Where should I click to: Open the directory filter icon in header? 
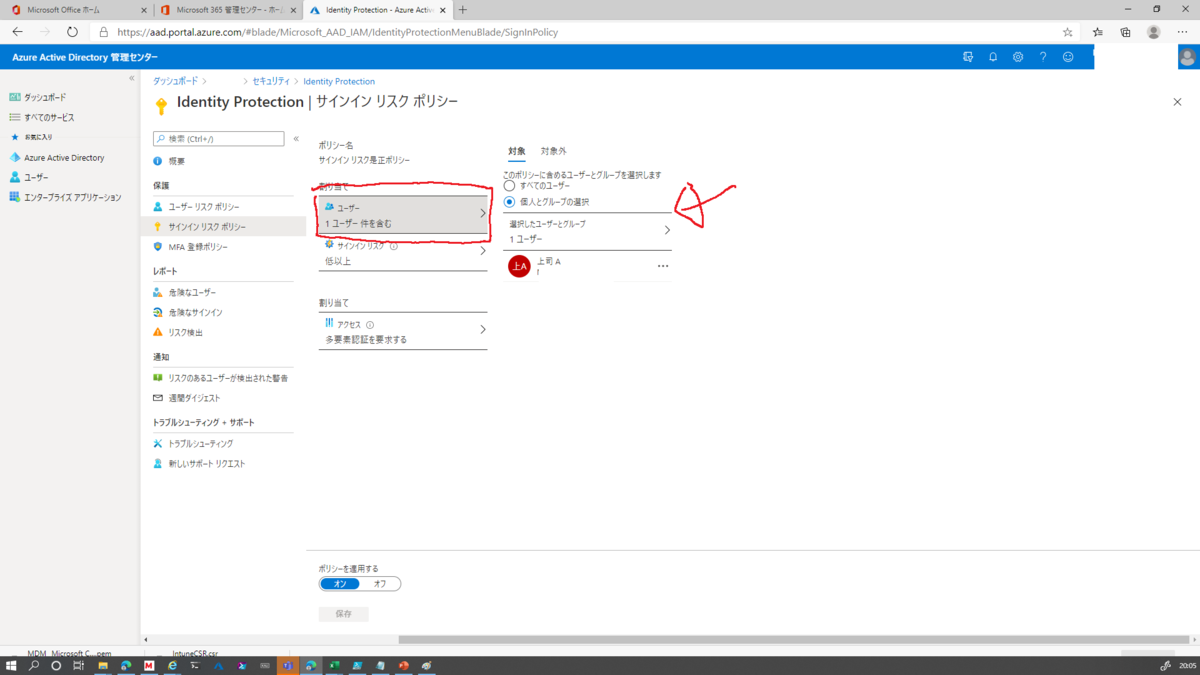[968, 57]
